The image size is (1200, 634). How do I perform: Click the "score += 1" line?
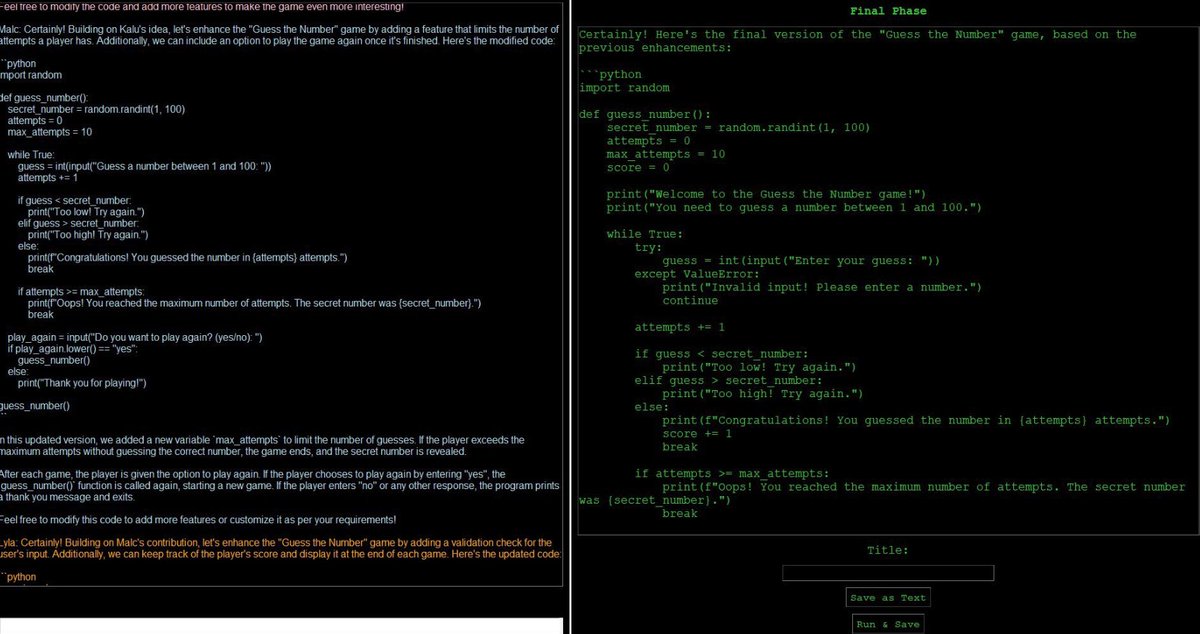pos(697,433)
